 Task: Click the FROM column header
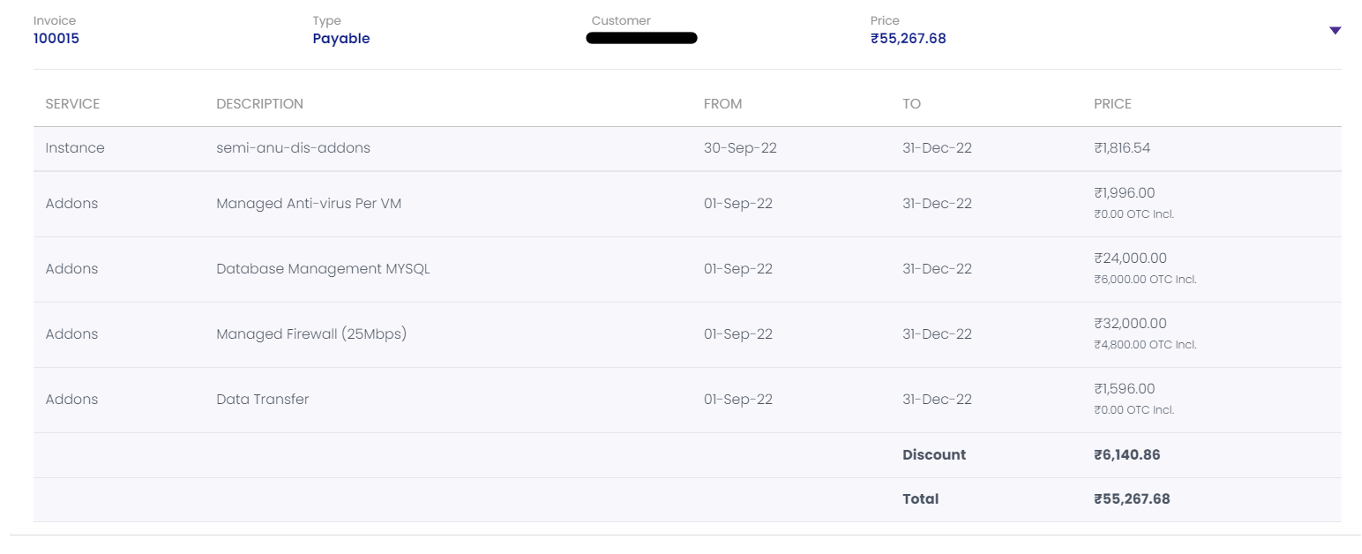(723, 104)
